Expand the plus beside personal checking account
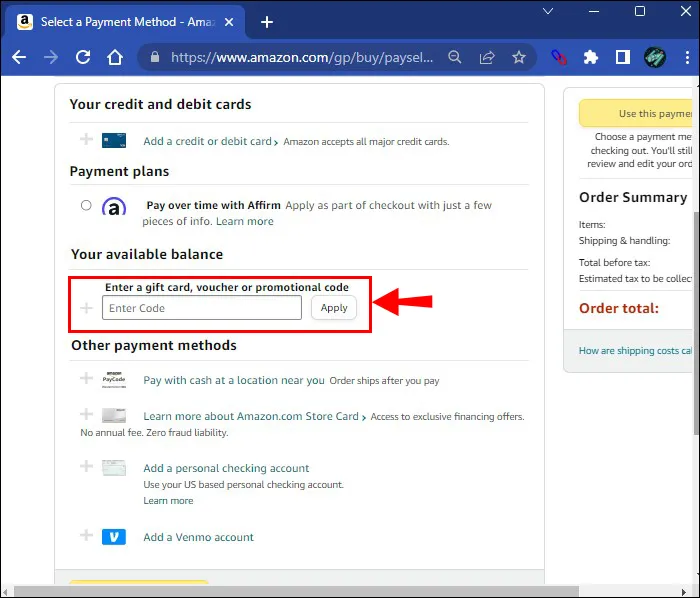Screen dimensions: 700x598 86,466
